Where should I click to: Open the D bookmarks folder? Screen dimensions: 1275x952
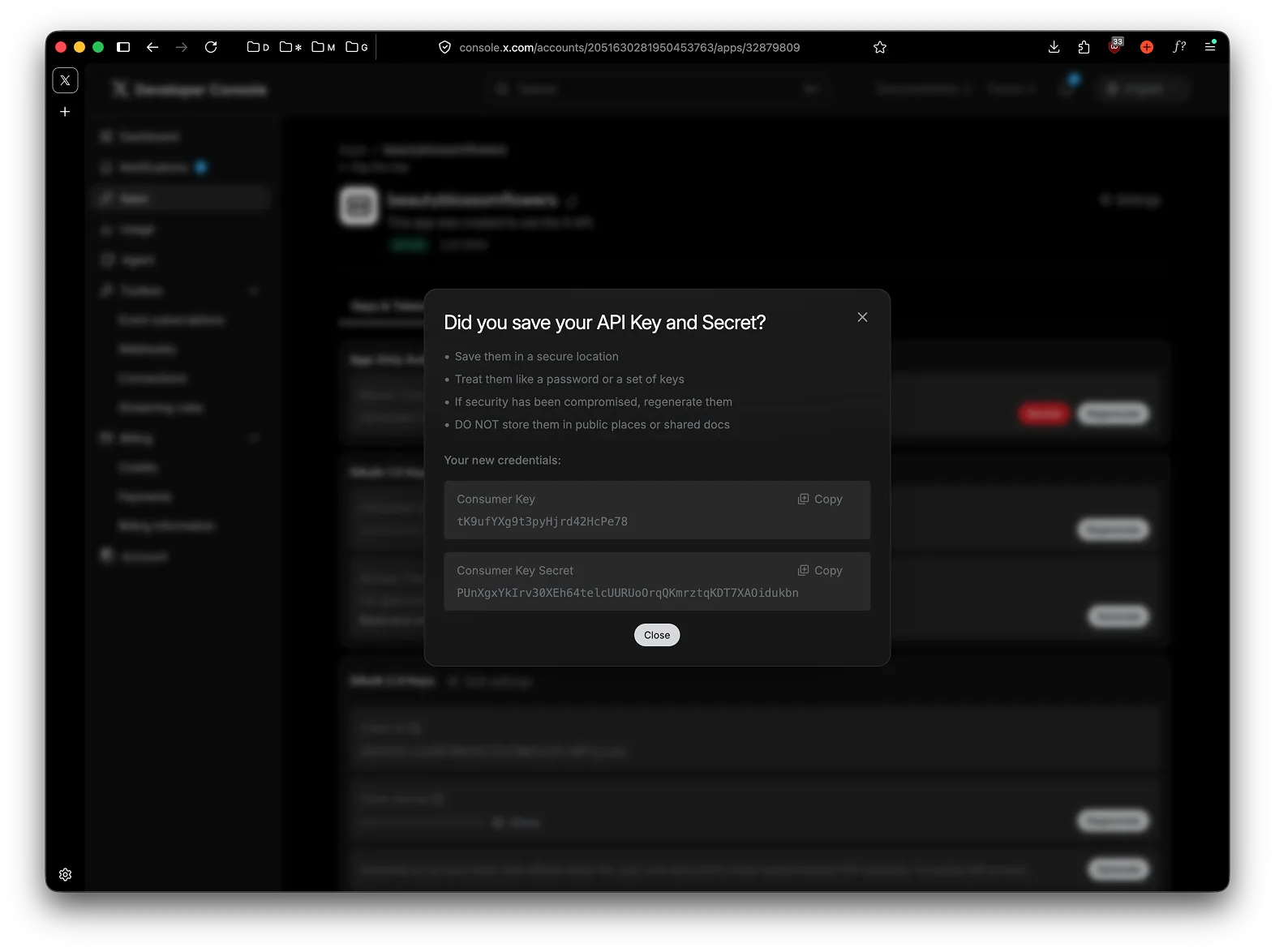[258, 47]
